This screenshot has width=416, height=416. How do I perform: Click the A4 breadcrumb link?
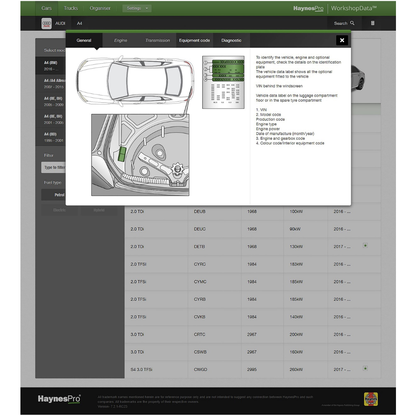[x=79, y=23]
